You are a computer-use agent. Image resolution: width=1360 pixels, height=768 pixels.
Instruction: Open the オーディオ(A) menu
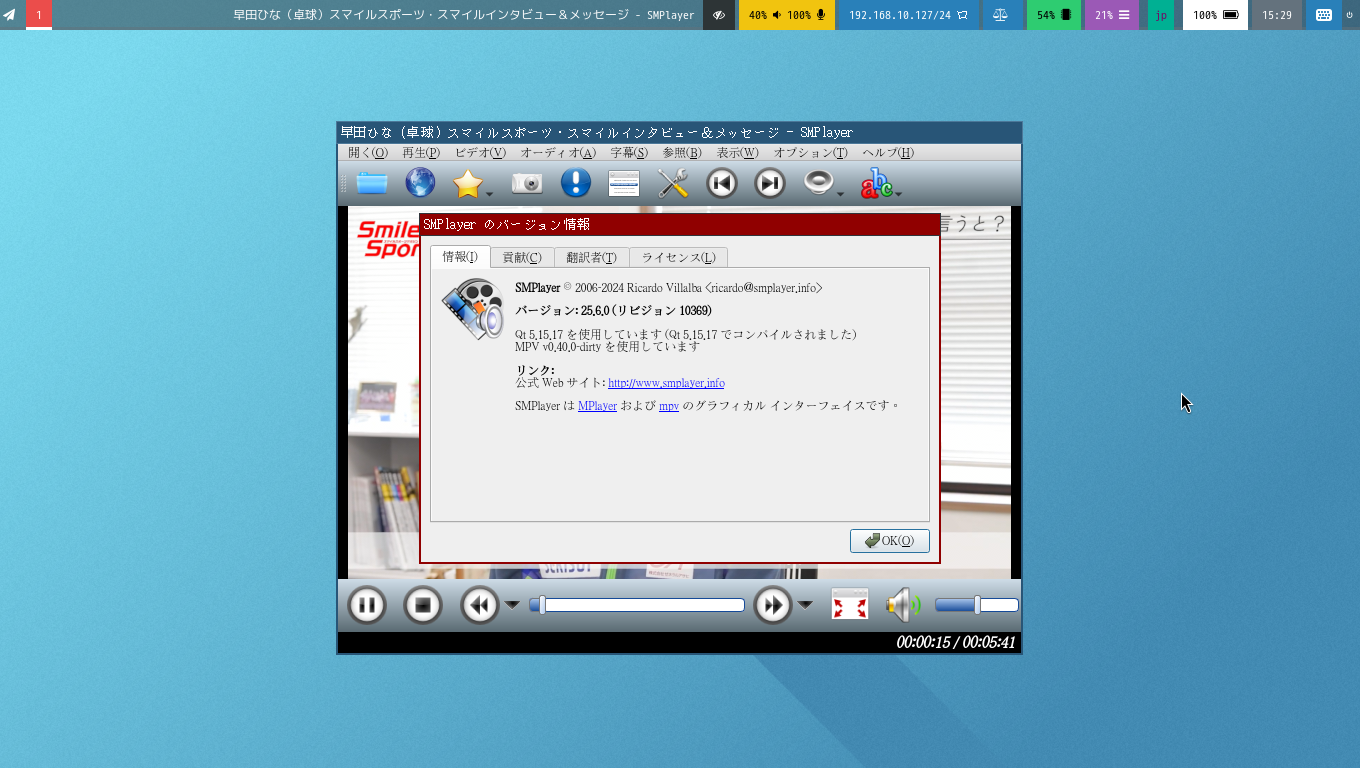(558, 153)
